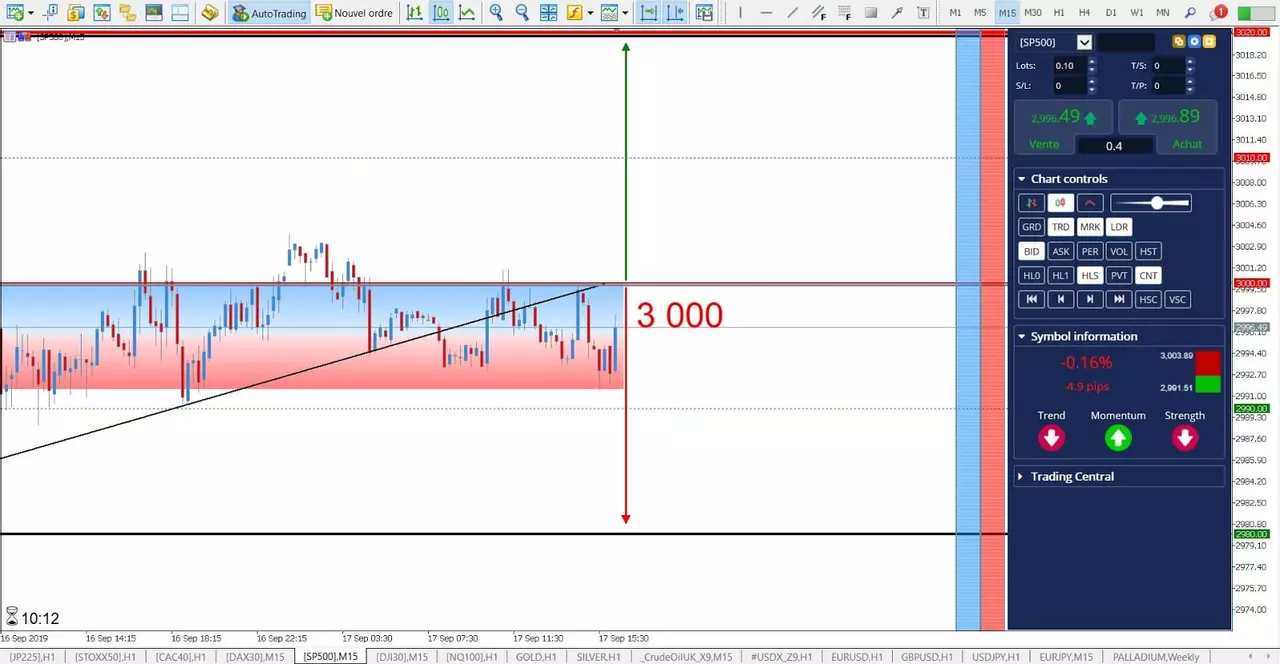Viewport: 1280px width, 664px height.
Task: Toggle the GRD grid button
Action: pyautogui.click(x=1031, y=227)
